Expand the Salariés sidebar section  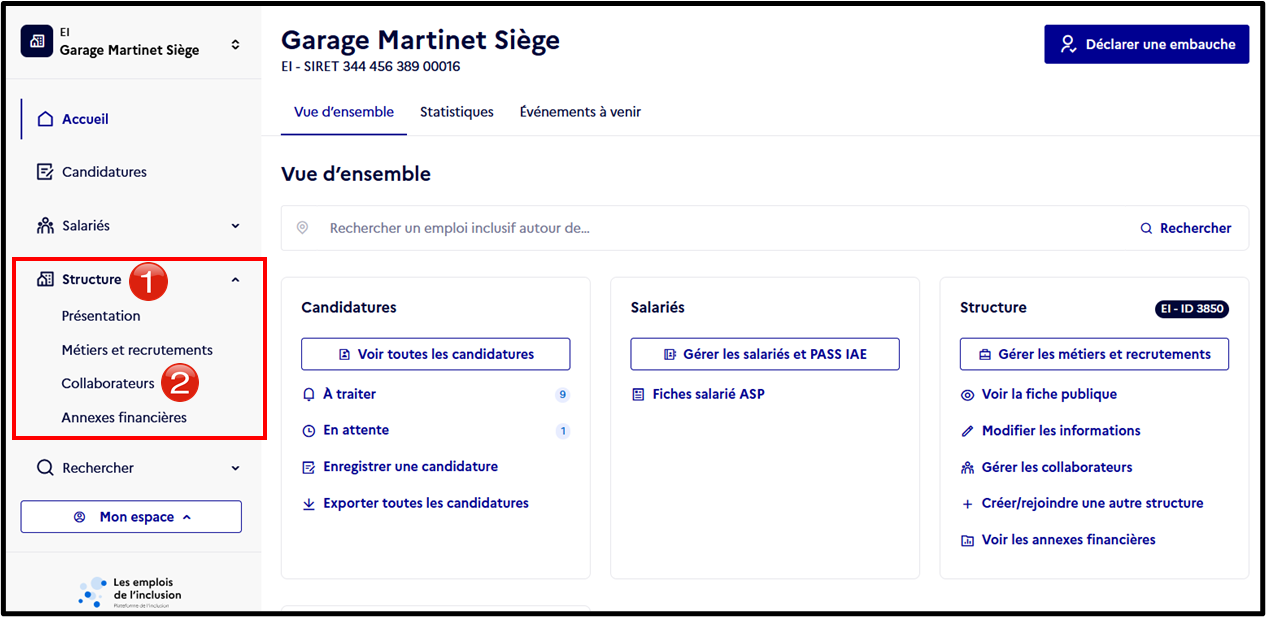(x=235, y=226)
